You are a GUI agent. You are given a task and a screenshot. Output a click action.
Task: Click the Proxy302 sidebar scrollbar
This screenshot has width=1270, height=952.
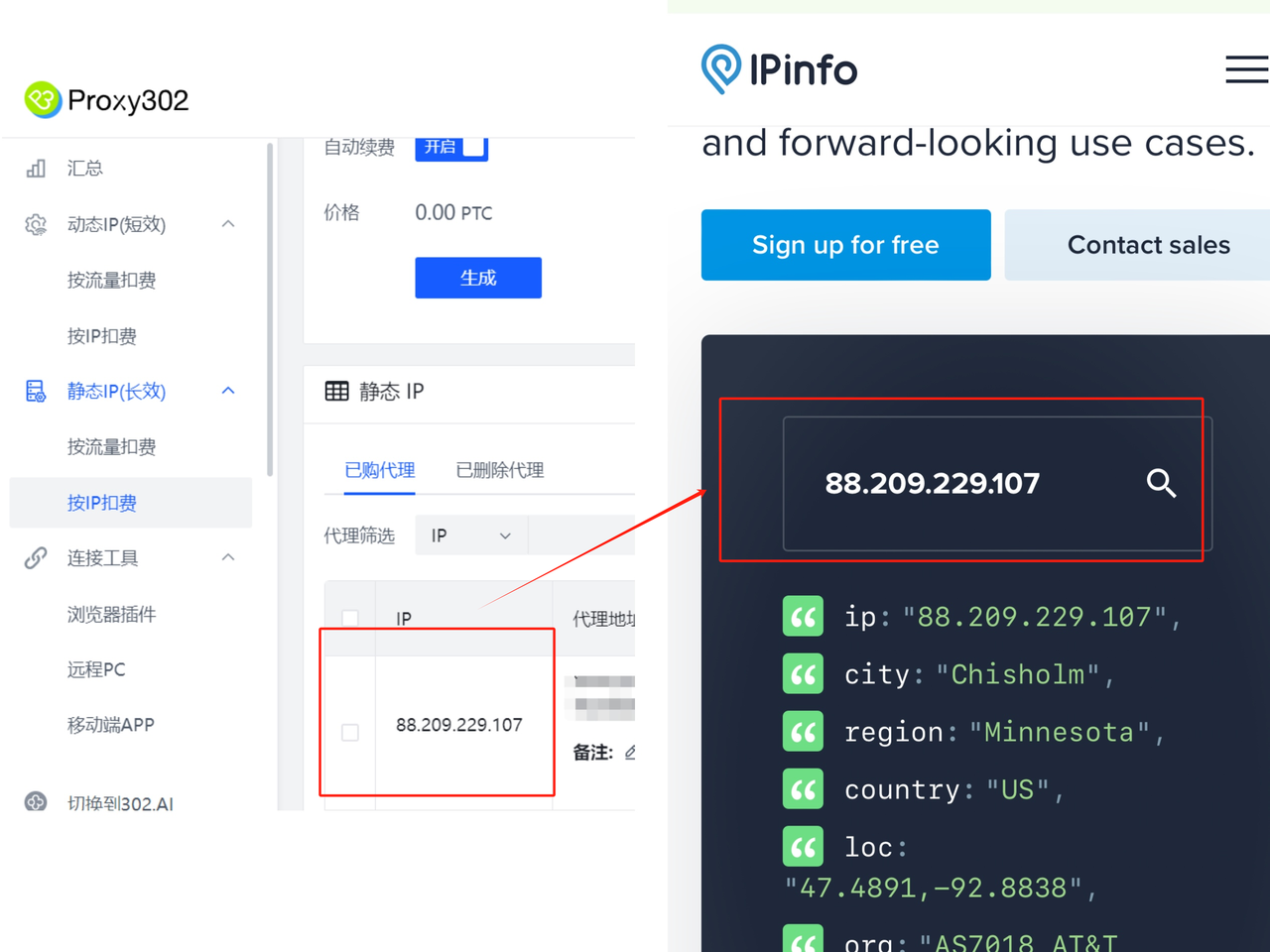point(269,309)
